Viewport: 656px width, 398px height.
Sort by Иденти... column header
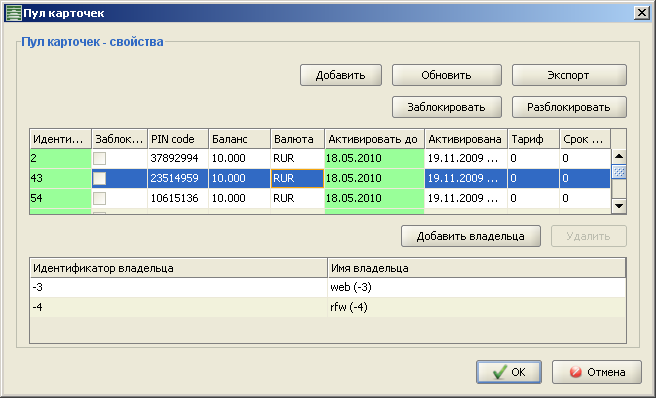pos(61,139)
